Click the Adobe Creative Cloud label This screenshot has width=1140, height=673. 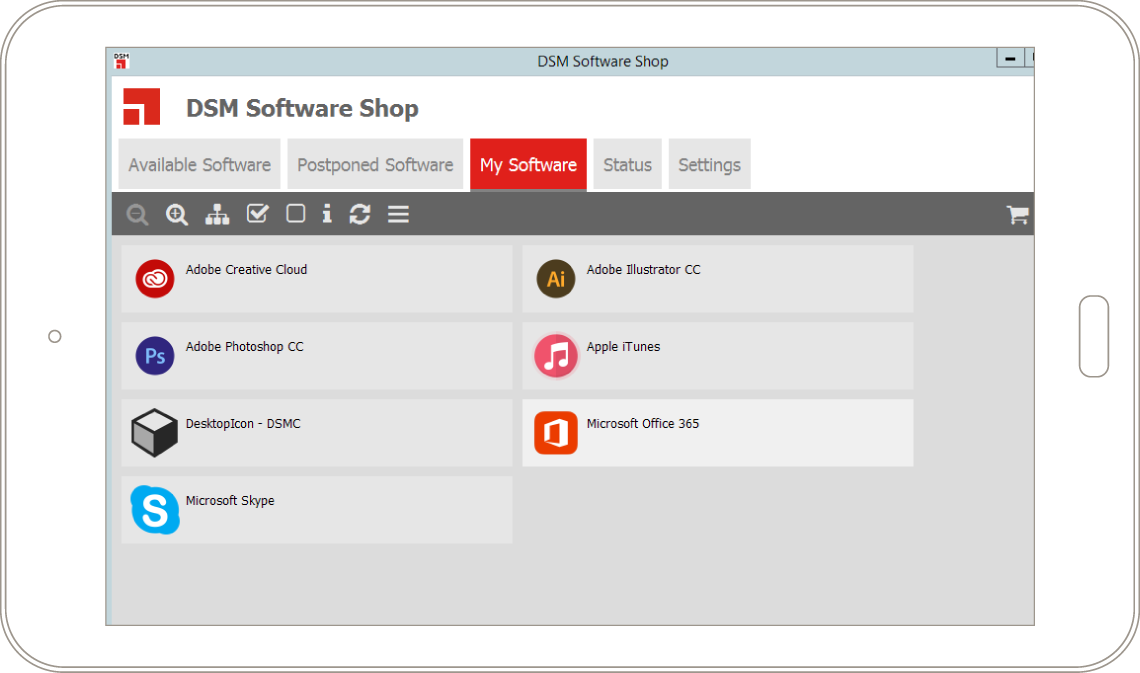[x=246, y=270]
